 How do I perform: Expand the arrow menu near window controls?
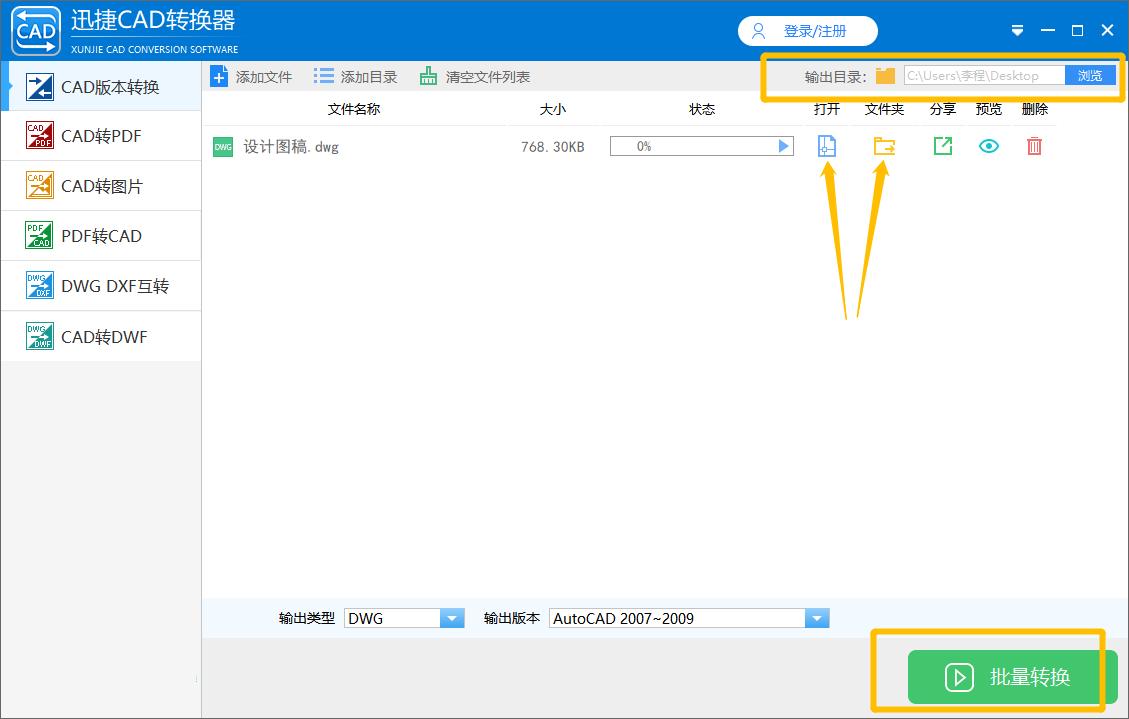1017,30
